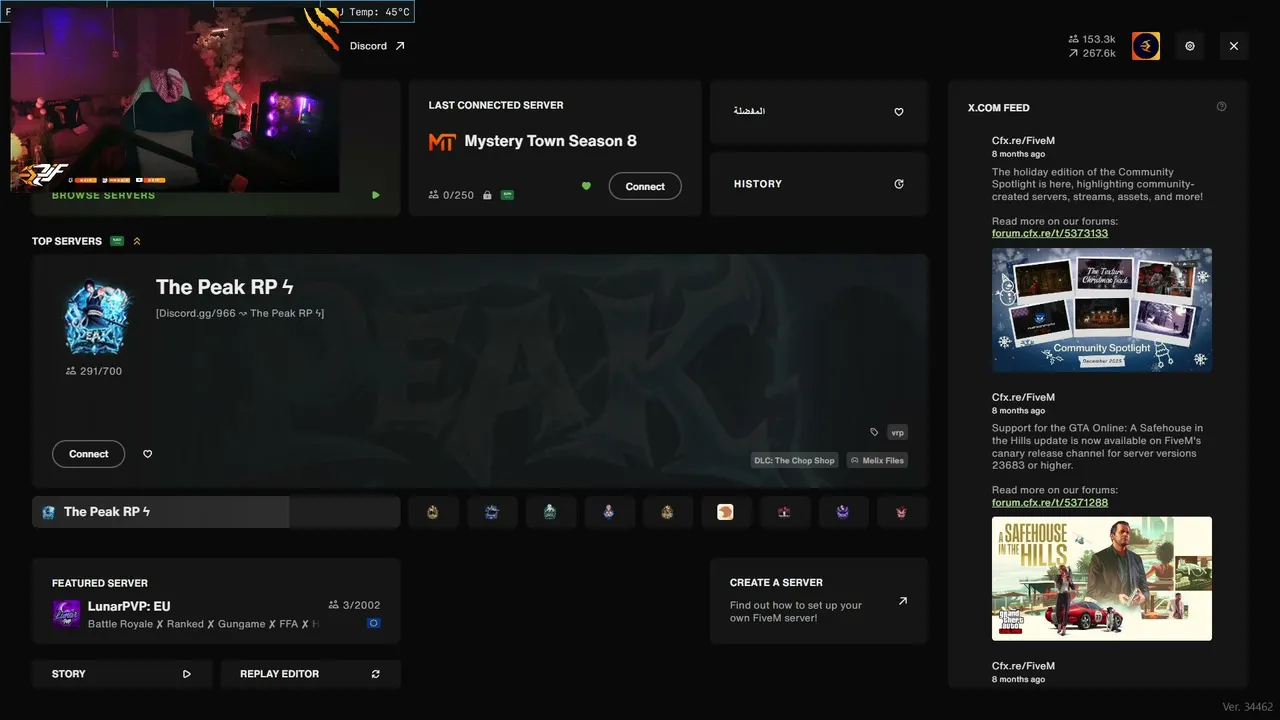Click the 291/700 player count
Viewport: 1280px width, 720px height.
click(x=94, y=371)
